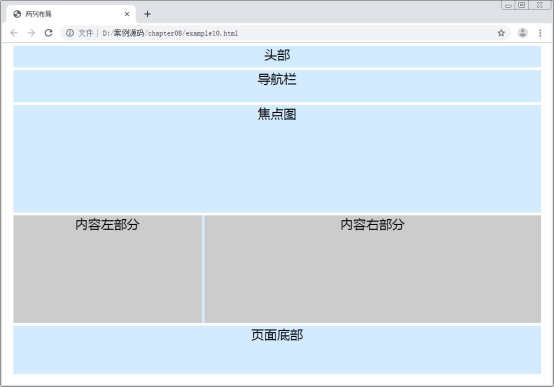Reload the page with the refresh icon
This screenshot has height=387, width=554.
(48, 33)
